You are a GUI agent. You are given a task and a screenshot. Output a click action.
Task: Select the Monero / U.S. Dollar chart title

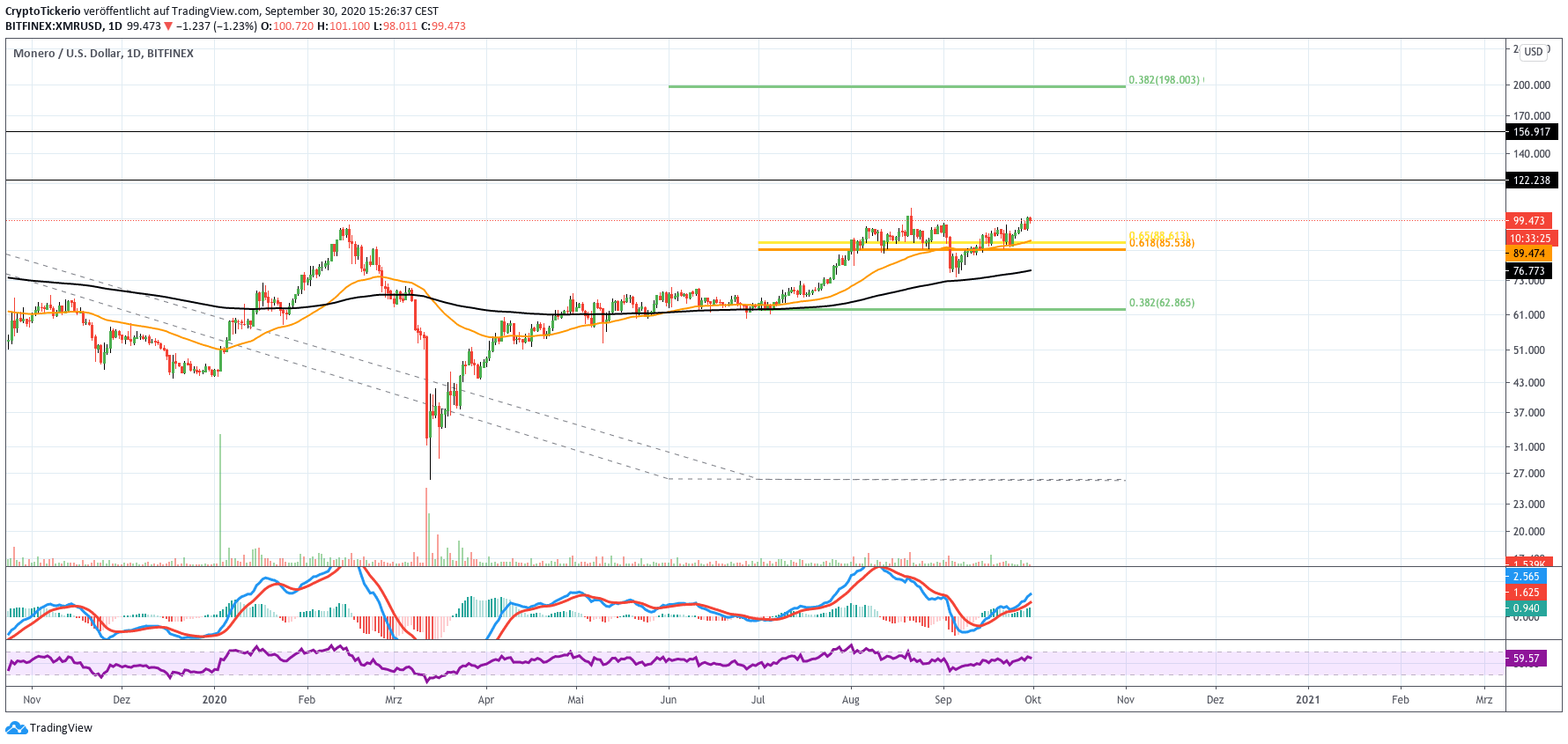[x=103, y=54]
